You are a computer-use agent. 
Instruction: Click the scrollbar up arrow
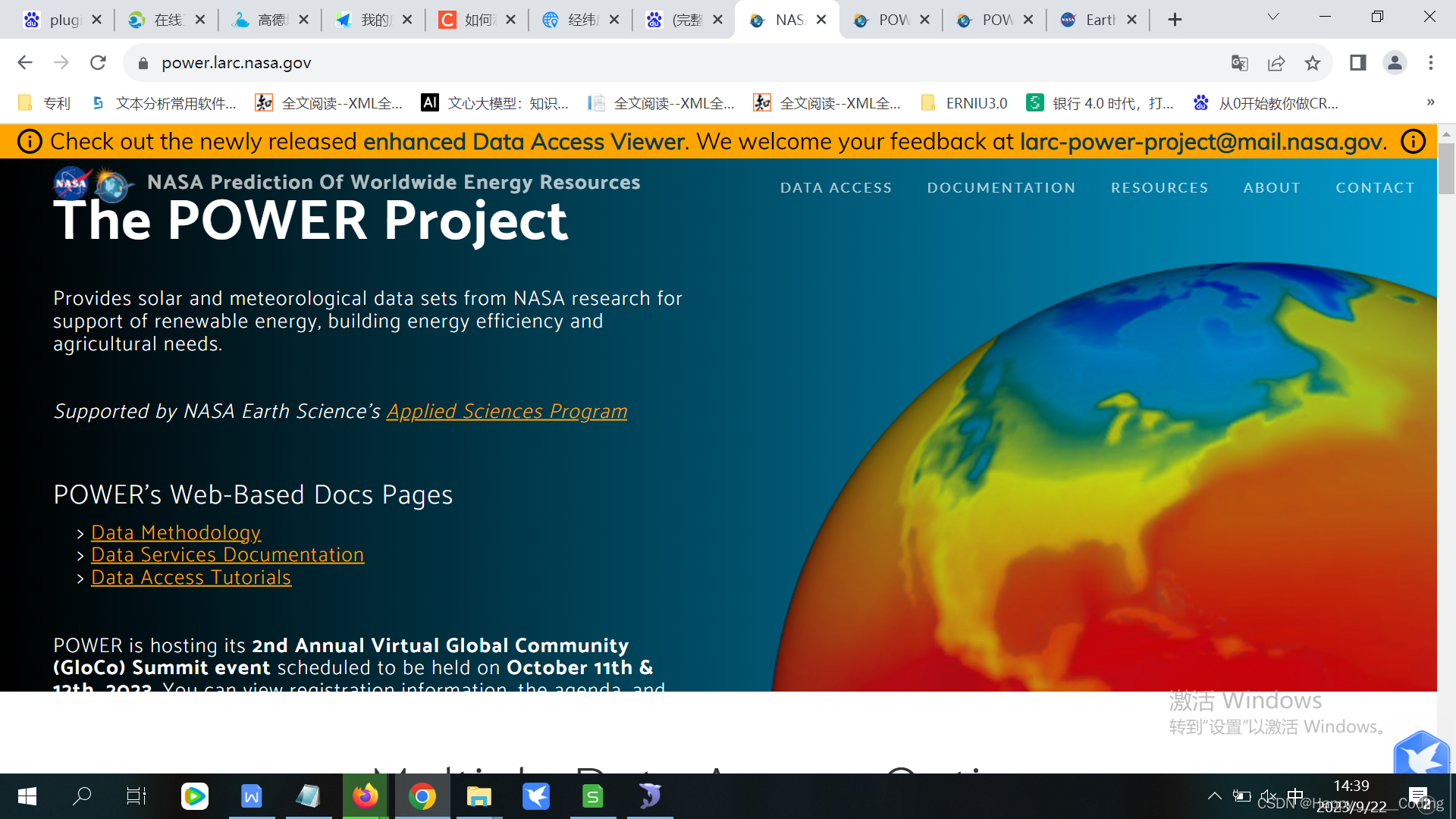(x=1446, y=133)
